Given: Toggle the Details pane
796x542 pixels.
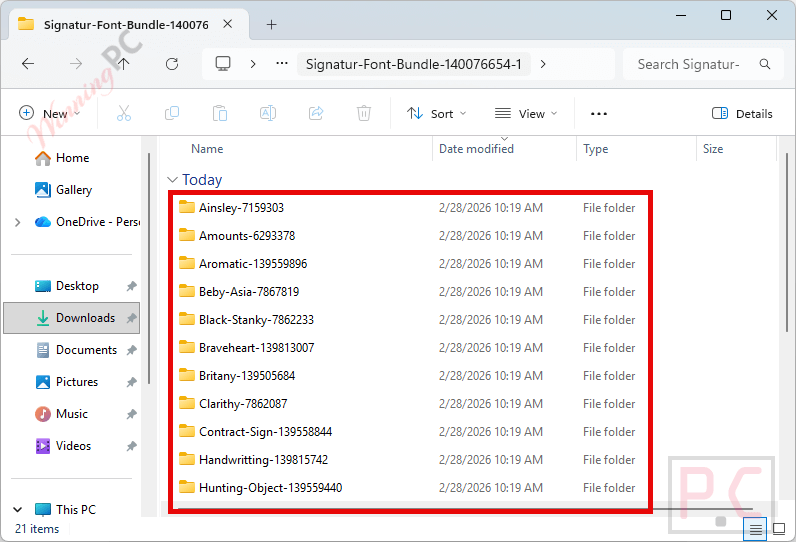Looking at the screenshot, I should [742, 114].
